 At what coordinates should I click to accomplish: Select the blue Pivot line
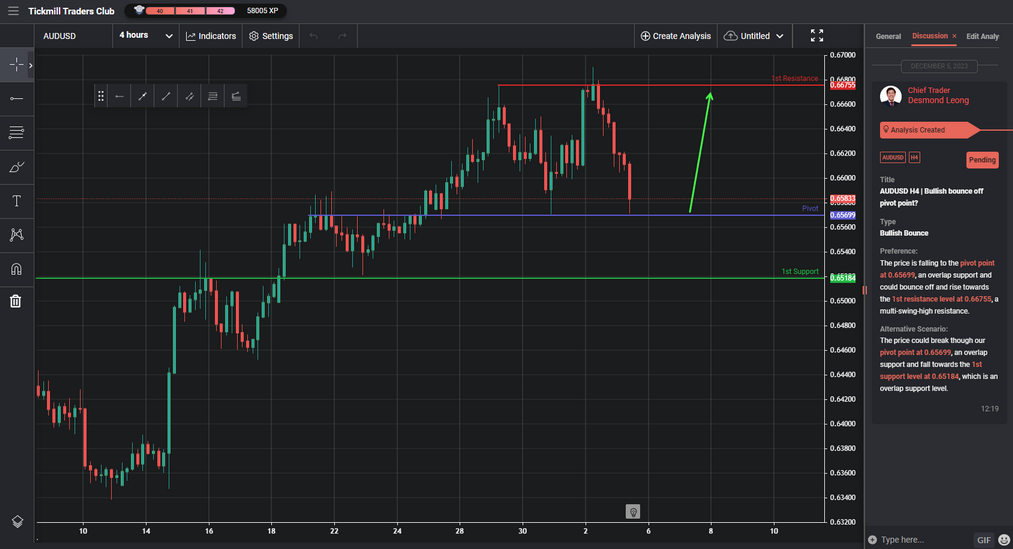point(567,215)
